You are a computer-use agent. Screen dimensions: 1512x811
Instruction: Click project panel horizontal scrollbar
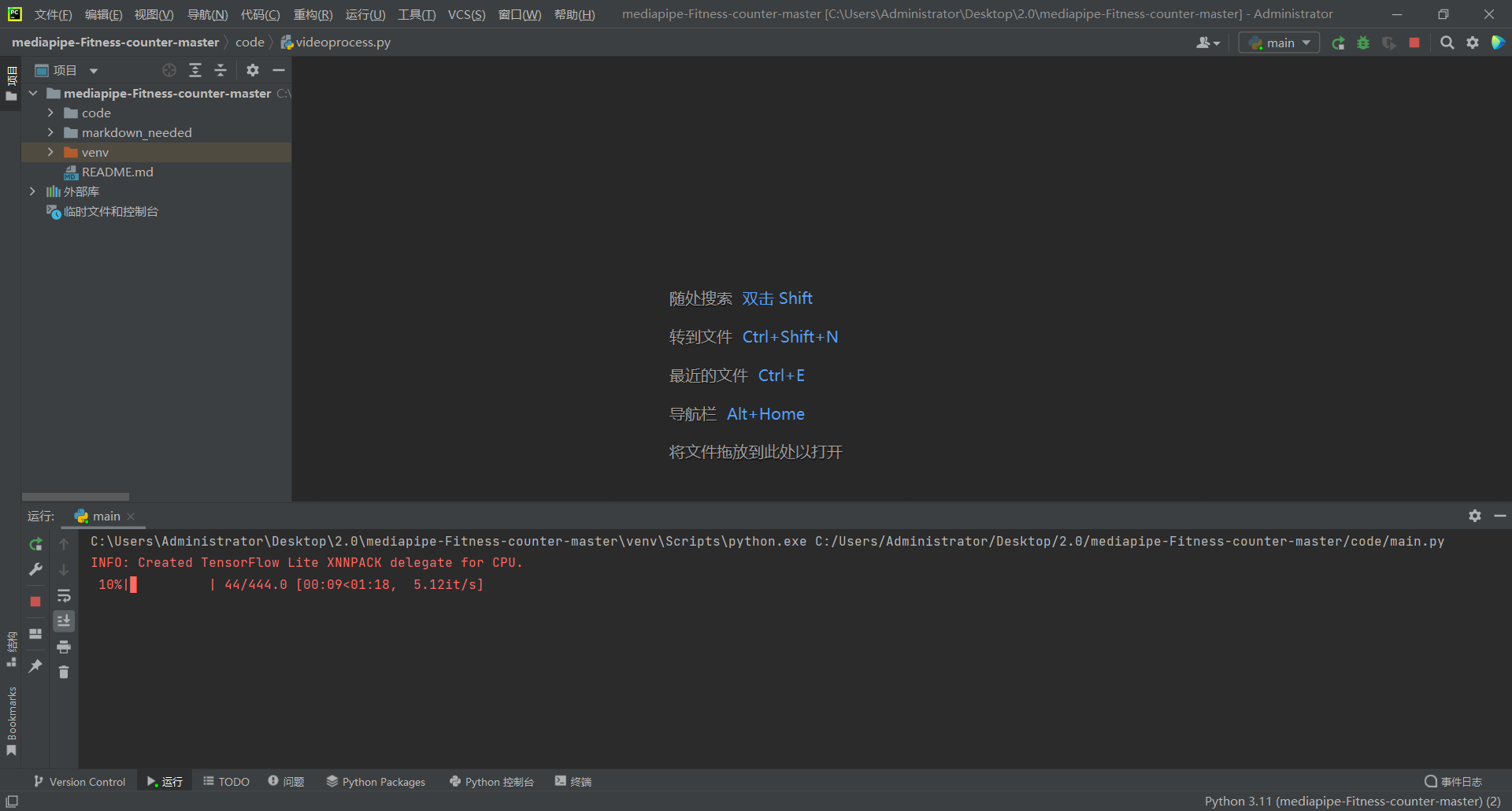coord(76,497)
